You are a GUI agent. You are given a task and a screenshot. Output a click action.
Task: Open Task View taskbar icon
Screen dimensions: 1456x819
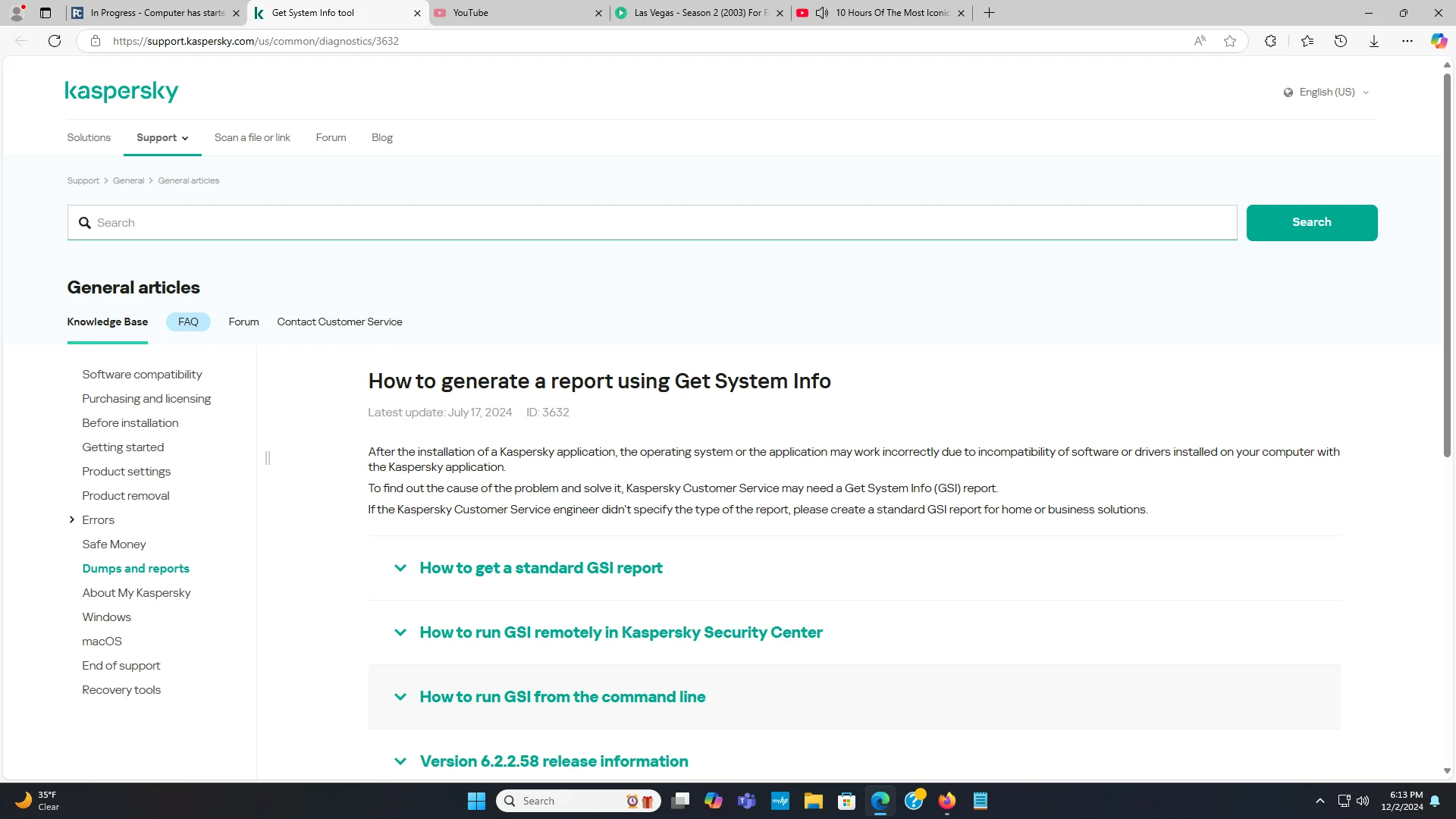pos(680,801)
